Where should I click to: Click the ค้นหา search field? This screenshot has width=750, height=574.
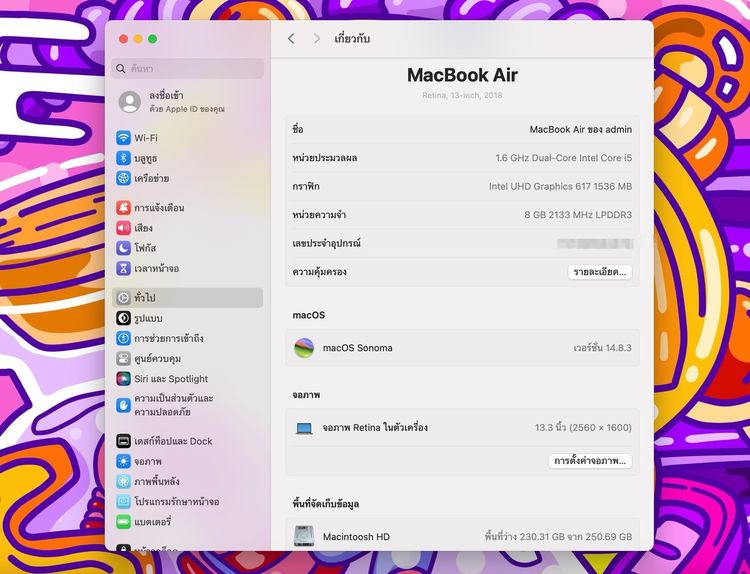coord(188,69)
